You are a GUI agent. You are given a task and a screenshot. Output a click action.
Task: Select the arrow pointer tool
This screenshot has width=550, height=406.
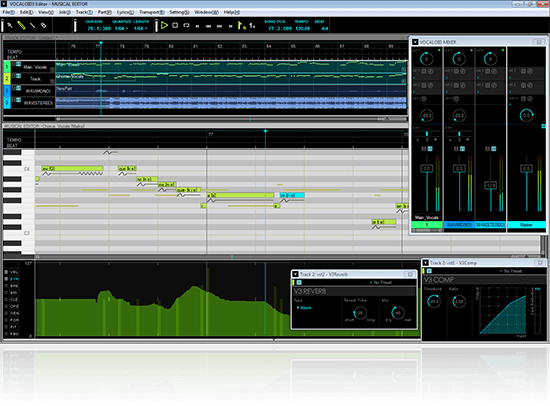[x=10, y=26]
